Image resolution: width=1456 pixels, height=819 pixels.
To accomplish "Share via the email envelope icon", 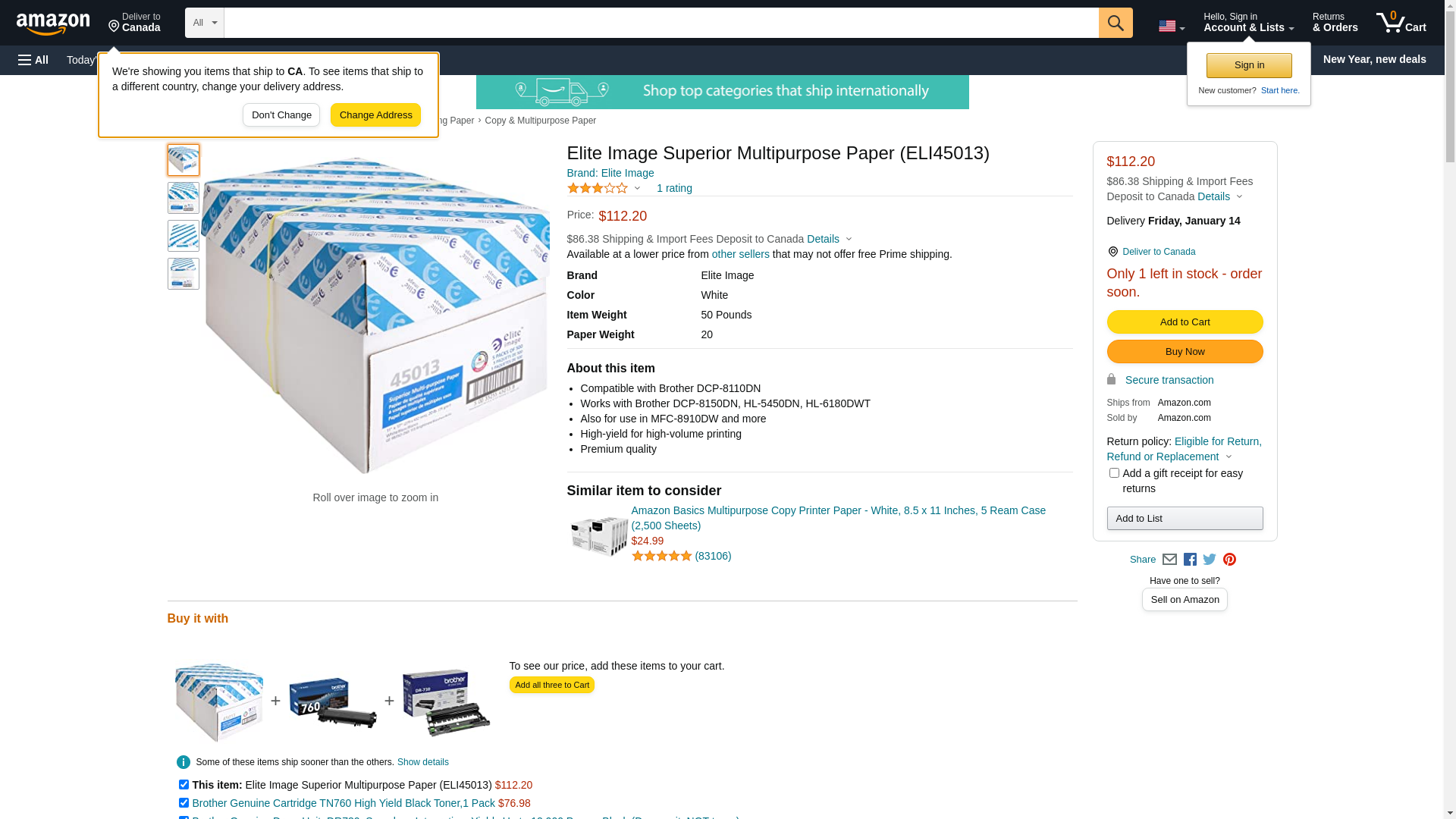I will coord(1169,560).
